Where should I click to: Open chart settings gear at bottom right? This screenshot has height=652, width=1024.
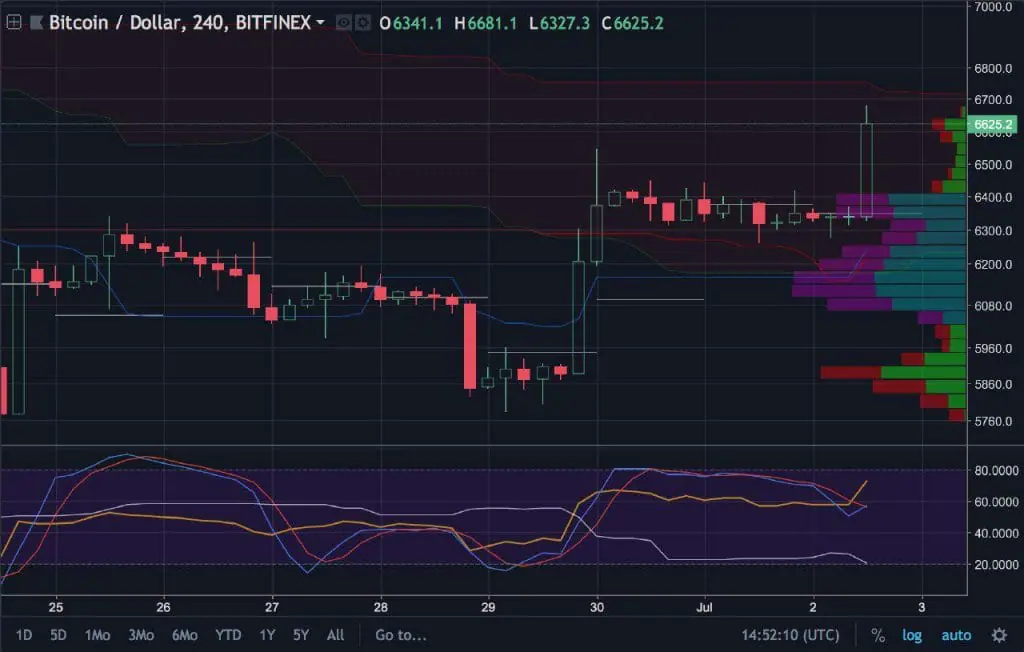click(x=999, y=635)
